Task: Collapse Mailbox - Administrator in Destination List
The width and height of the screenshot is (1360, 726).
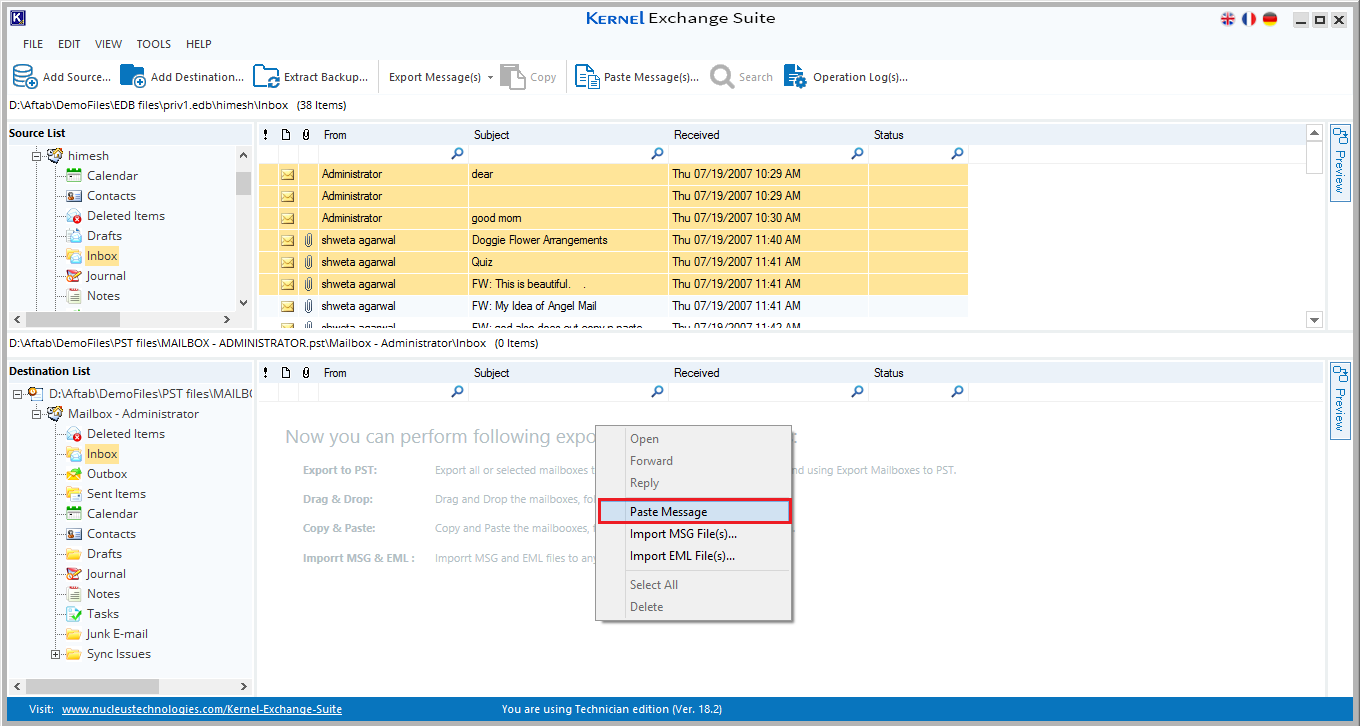Action: click(37, 414)
